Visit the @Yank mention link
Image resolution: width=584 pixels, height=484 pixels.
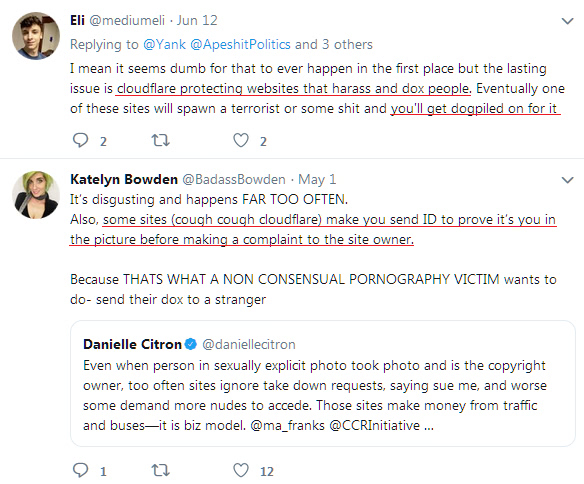pyautogui.click(x=164, y=44)
